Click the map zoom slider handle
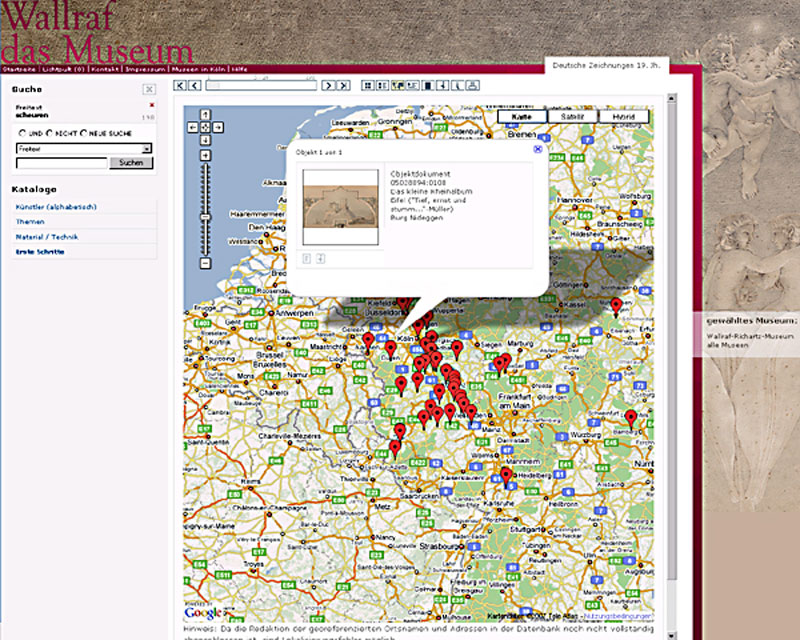 coord(205,217)
